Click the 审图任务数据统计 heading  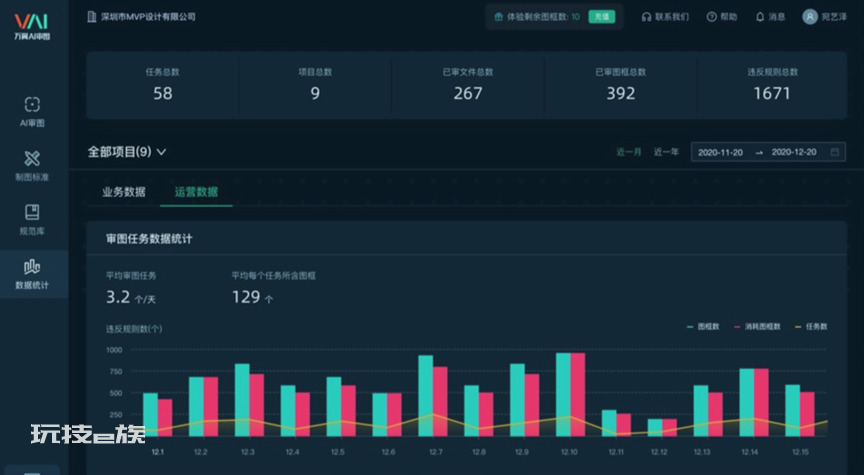pos(149,239)
